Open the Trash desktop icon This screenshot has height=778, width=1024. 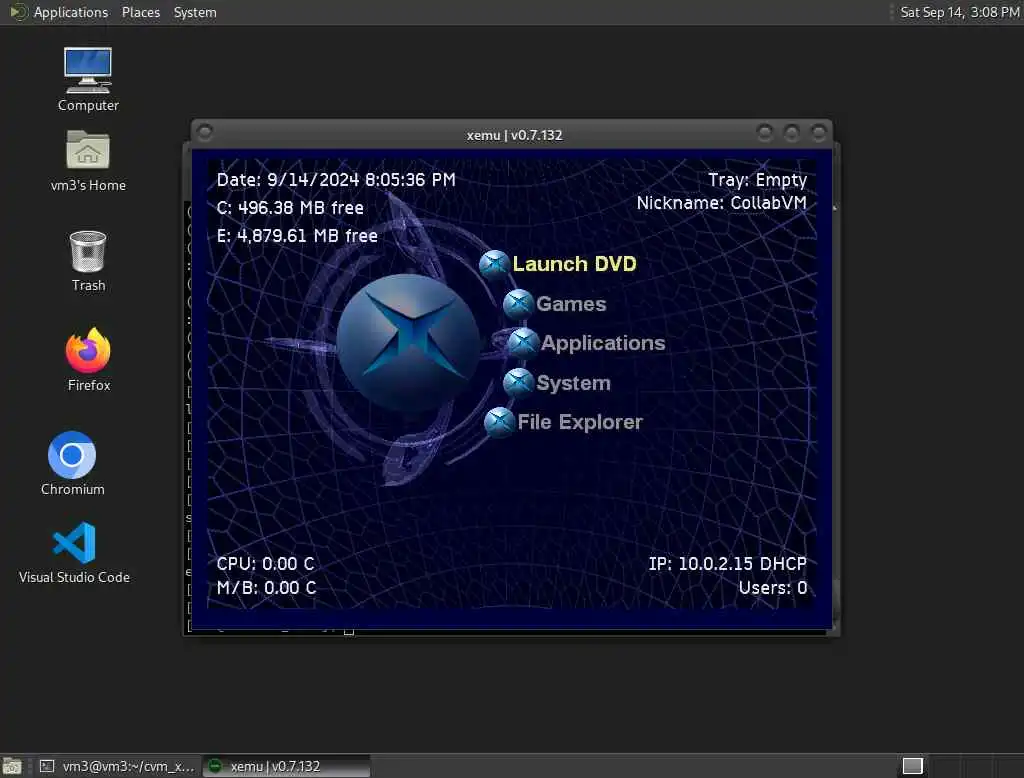(x=88, y=261)
